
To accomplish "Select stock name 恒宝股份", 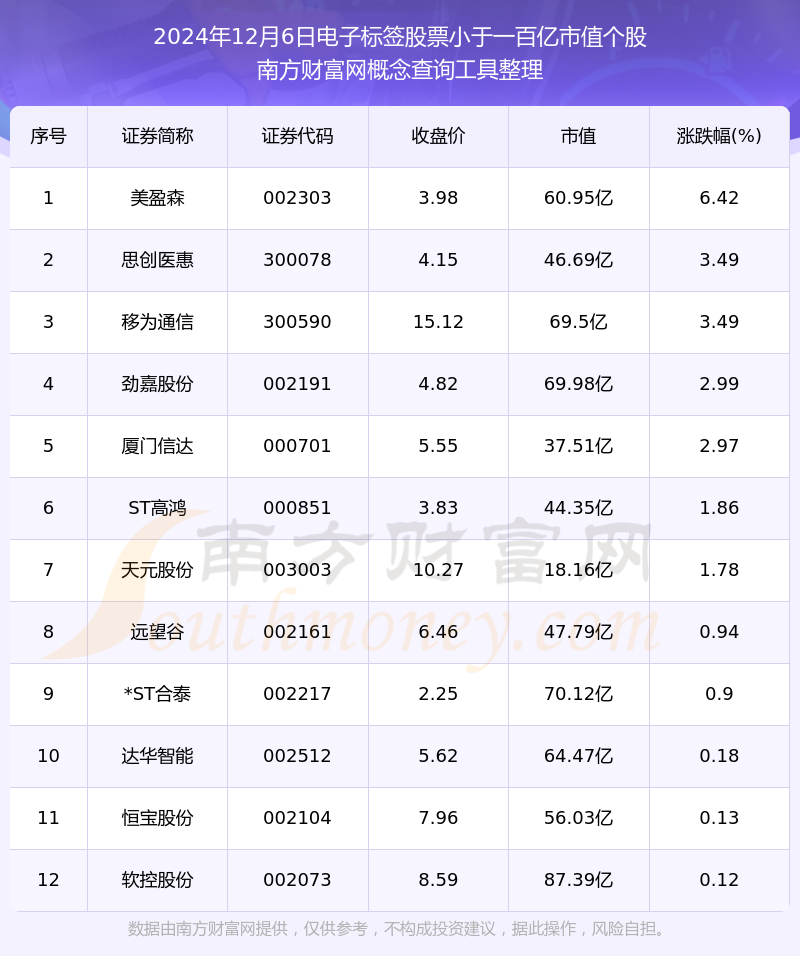I will [157, 818].
